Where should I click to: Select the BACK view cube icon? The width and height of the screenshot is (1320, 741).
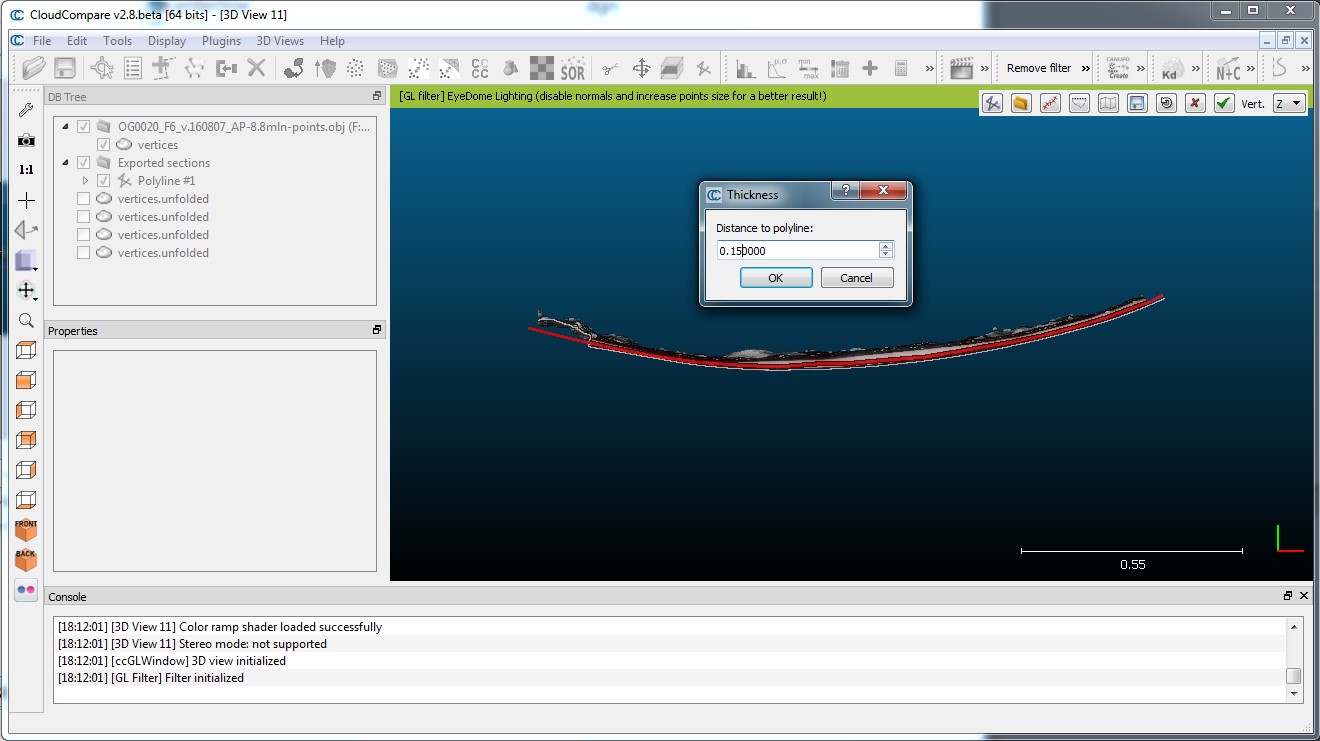(26, 560)
